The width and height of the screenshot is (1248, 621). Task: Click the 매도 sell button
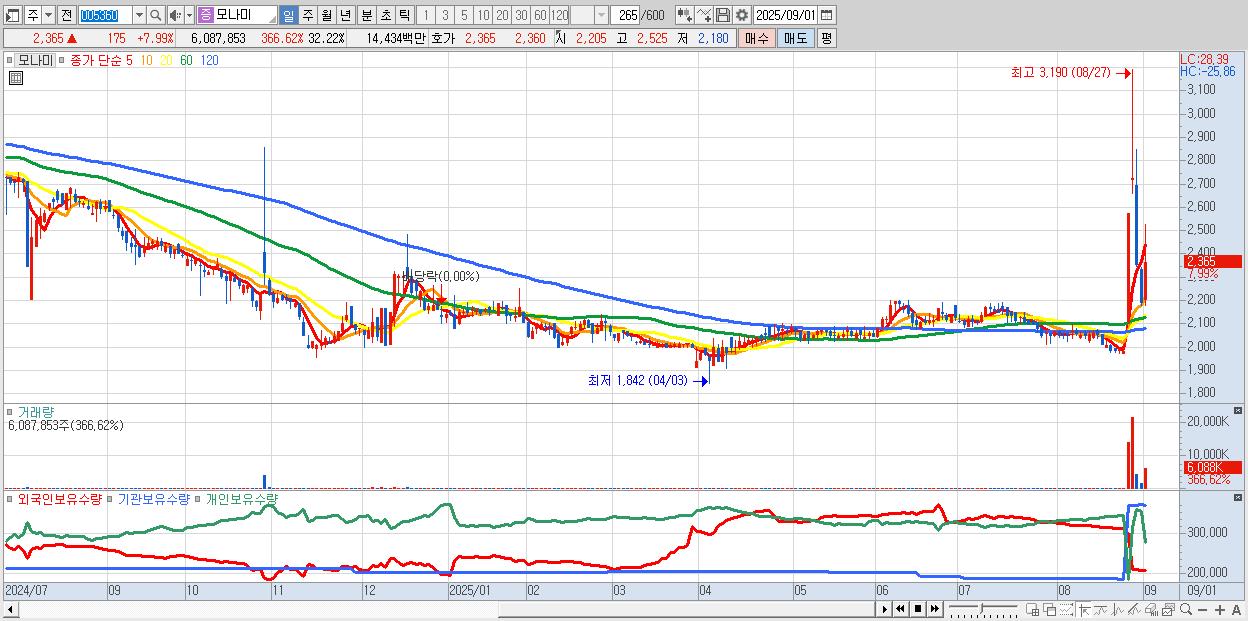[796, 38]
